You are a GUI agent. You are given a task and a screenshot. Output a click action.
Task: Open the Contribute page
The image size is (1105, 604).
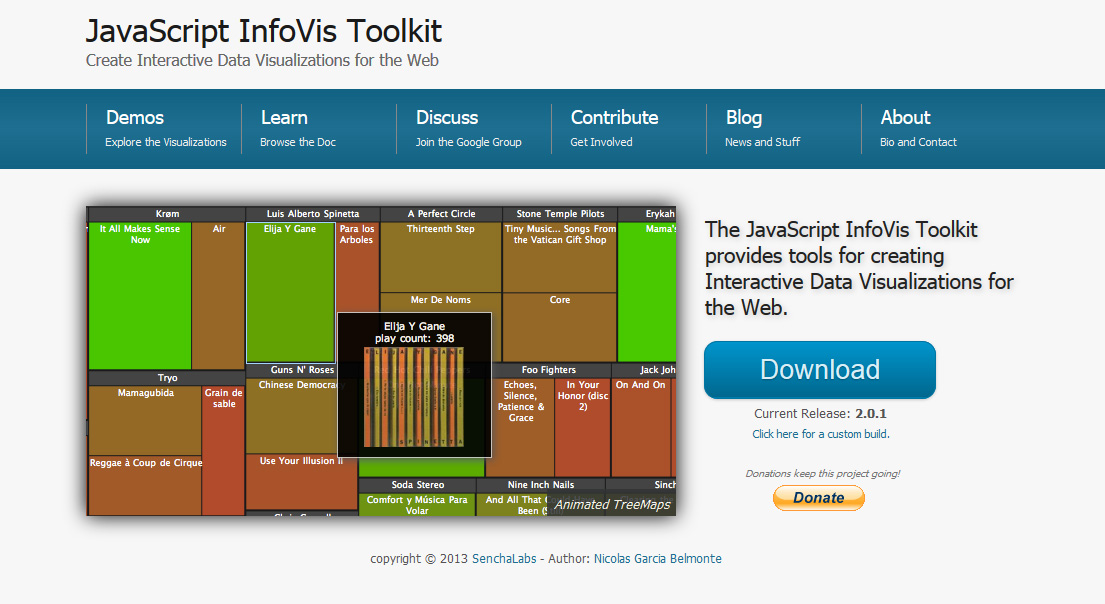click(x=614, y=117)
